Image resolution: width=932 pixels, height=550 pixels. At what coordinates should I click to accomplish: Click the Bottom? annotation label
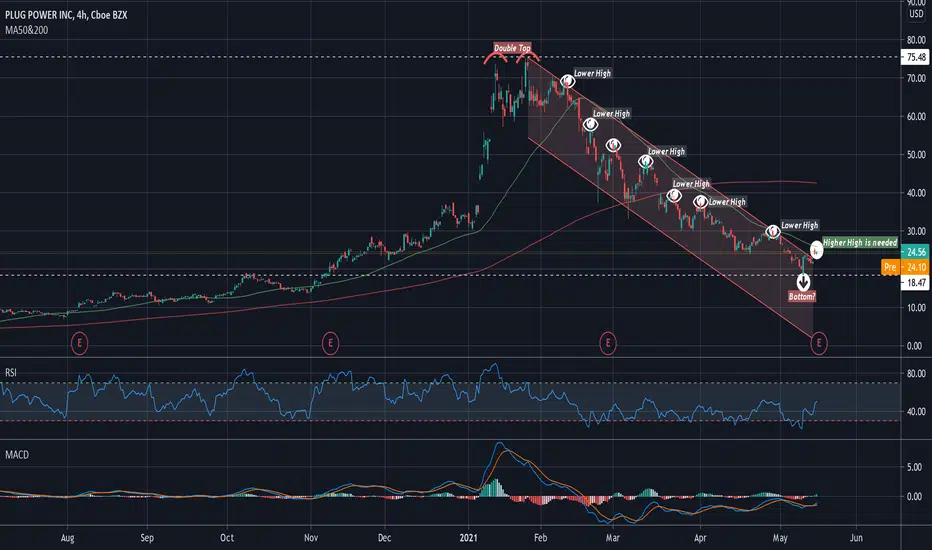tap(802, 296)
